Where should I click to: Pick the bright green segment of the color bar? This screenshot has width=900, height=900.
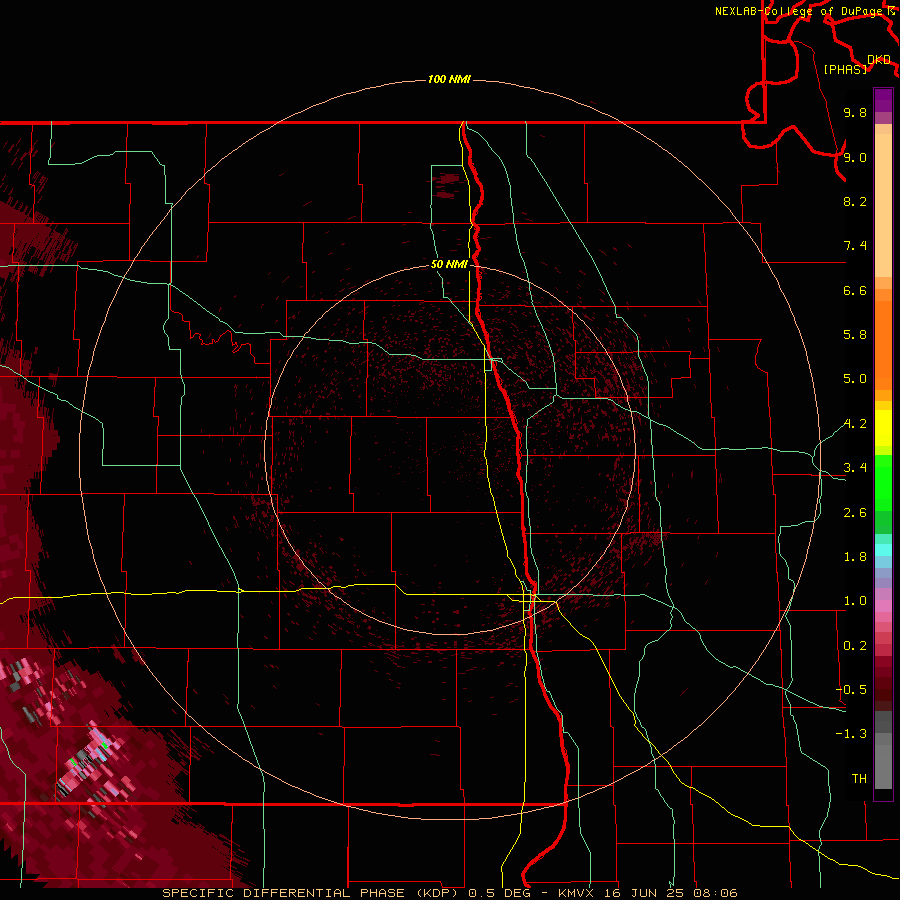pyautogui.click(x=883, y=482)
